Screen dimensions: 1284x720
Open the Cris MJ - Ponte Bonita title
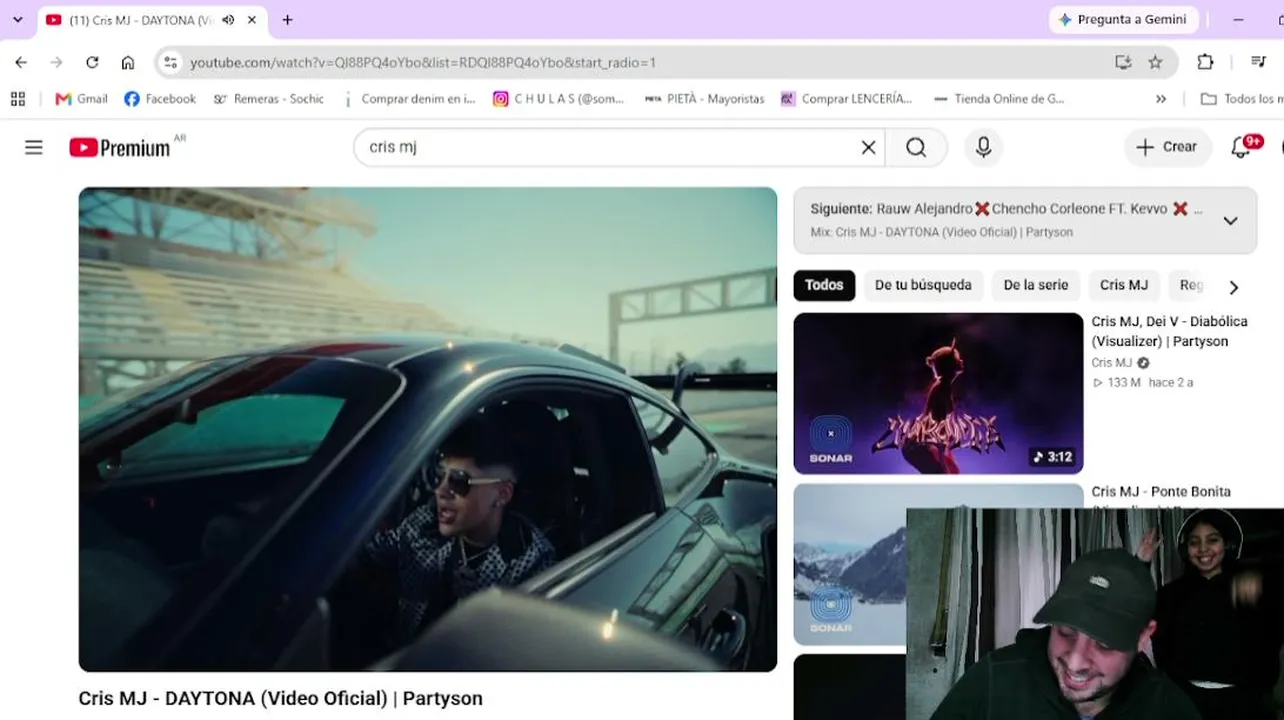[x=1161, y=492]
